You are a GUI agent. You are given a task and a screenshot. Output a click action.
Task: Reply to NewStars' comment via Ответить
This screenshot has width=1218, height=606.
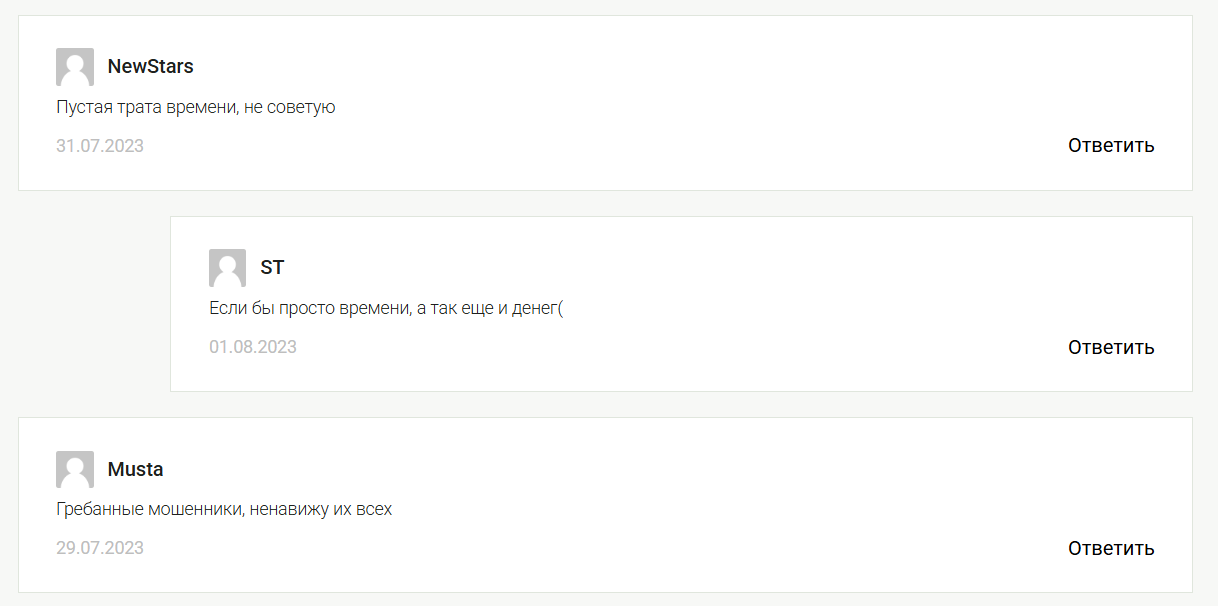[1111, 146]
